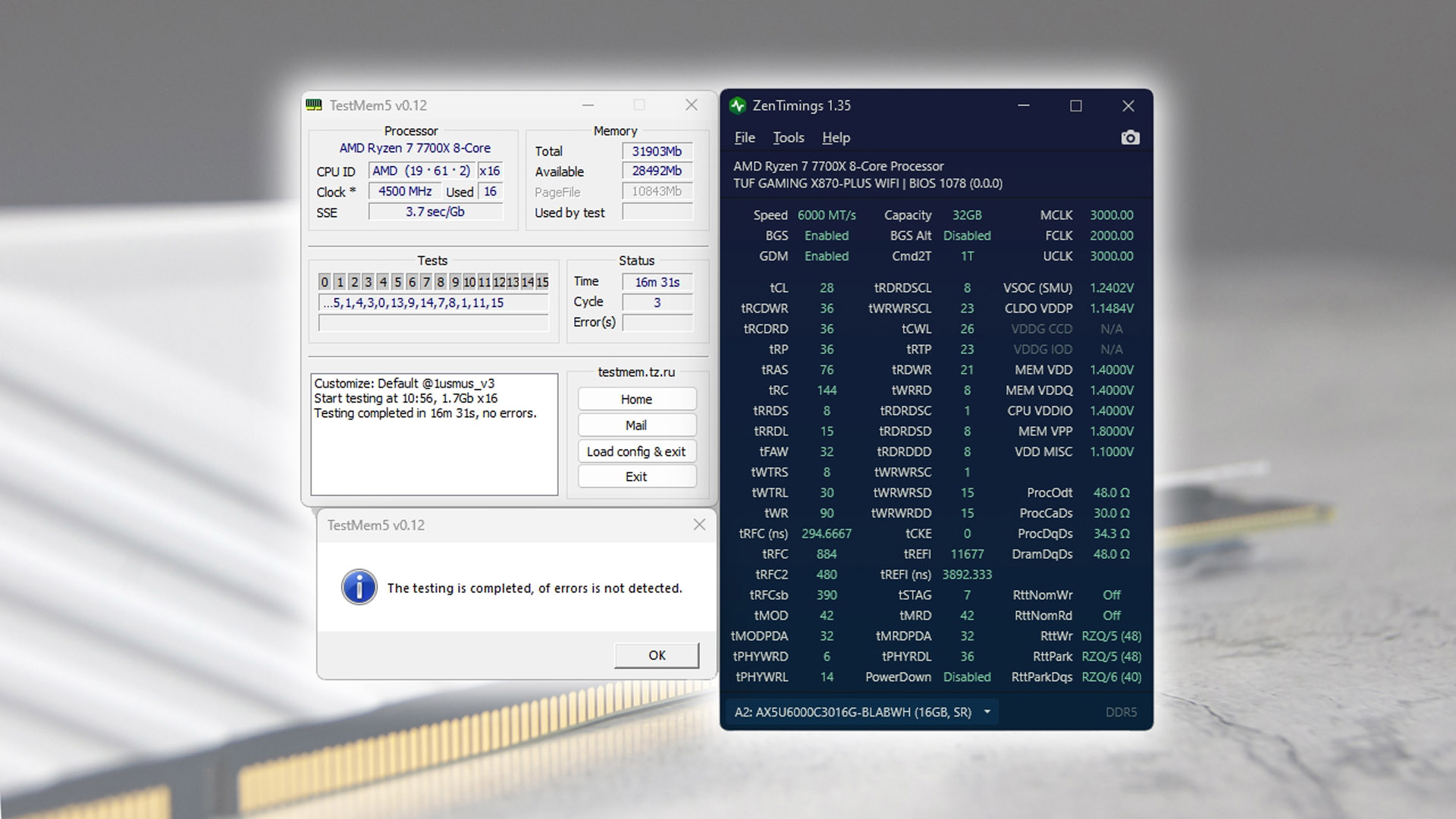Open the Help menu in ZenTimings

[836, 138]
